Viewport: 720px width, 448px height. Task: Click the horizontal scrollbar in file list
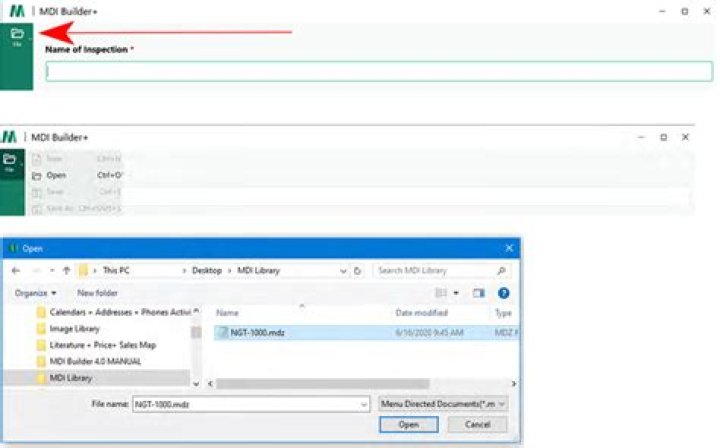coord(322,383)
